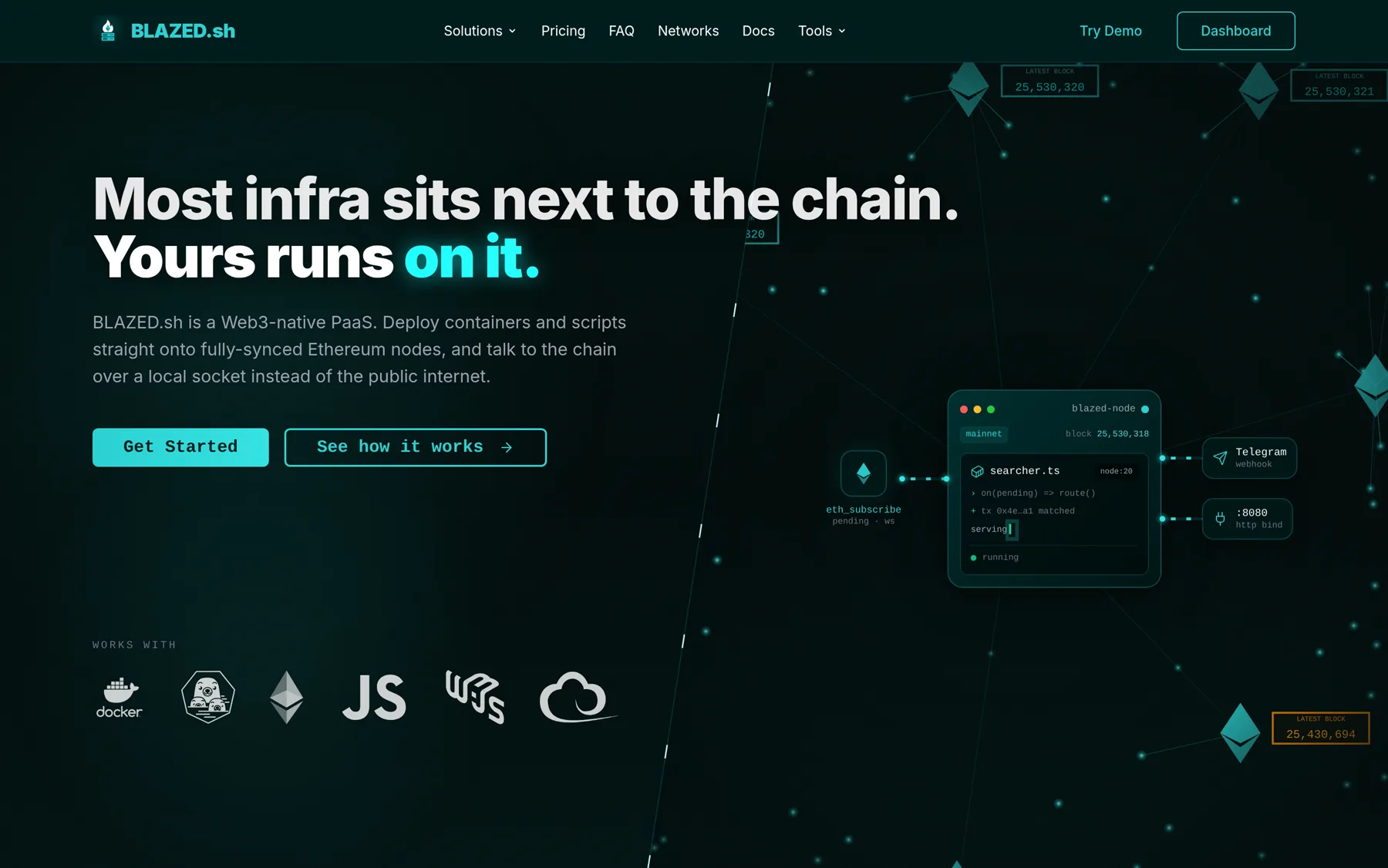1388x868 pixels.
Task: Click the Ethereum diamond beside block 25,530,321
Action: [1258, 91]
